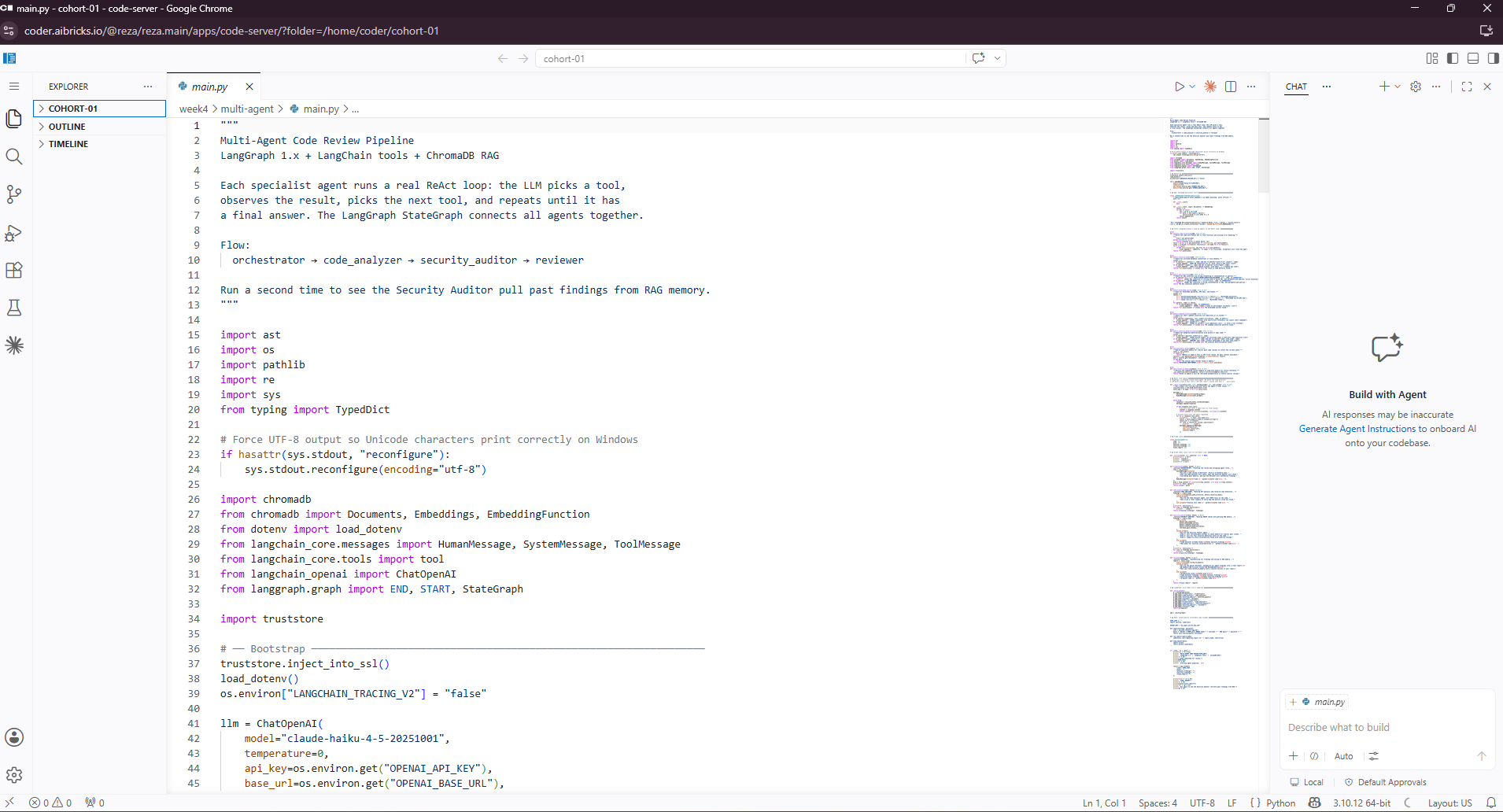1503x812 pixels.
Task: Maximize the chat panel
Action: [1467, 87]
